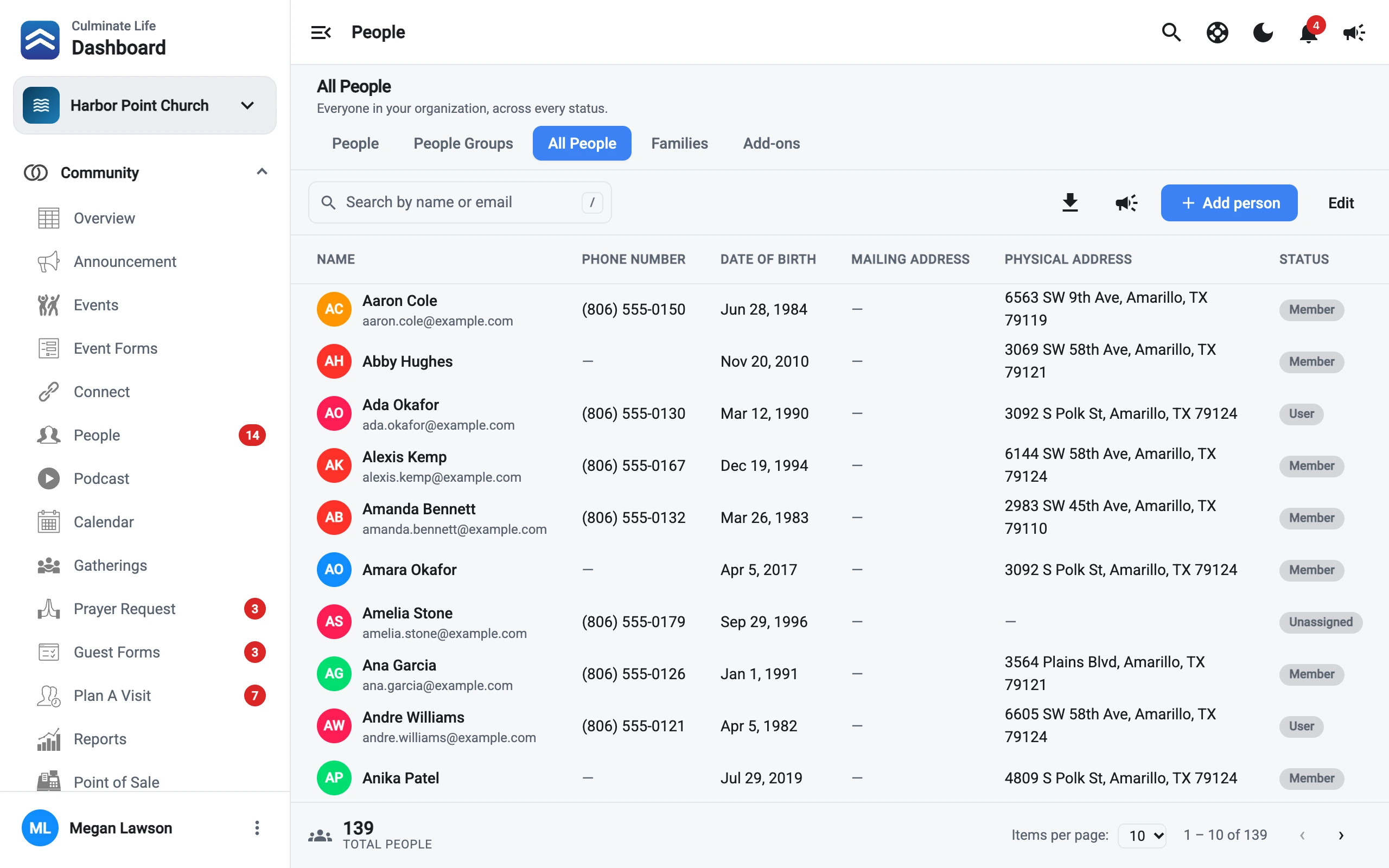Expand the Harbor Point Church organization selector
Screen dimensions: 1389x868
(x=145, y=106)
